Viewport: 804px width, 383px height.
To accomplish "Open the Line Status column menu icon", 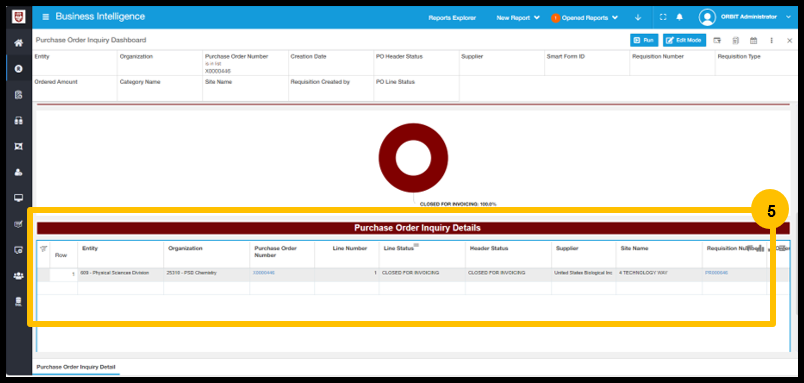I will 416,245.
